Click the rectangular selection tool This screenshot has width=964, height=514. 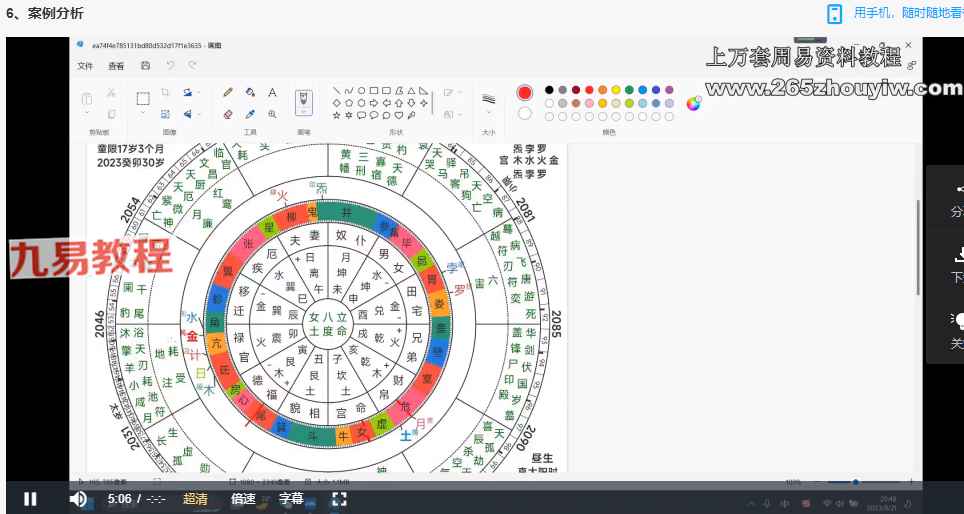[x=143, y=98]
